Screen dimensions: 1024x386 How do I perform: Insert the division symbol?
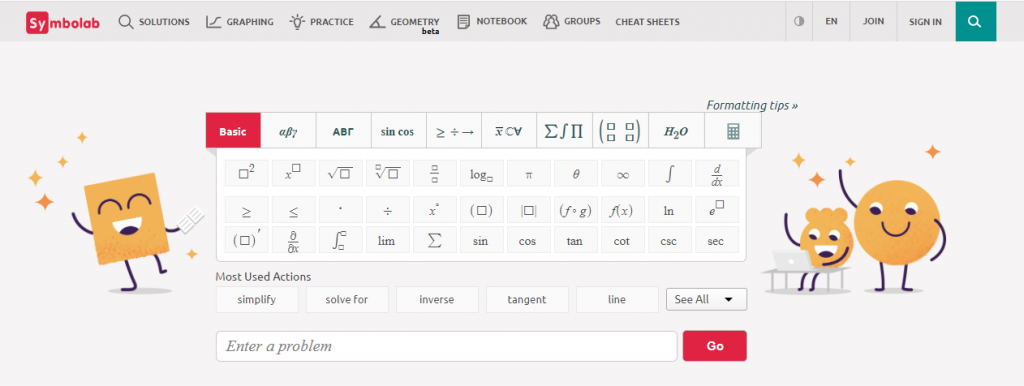(387, 210)
